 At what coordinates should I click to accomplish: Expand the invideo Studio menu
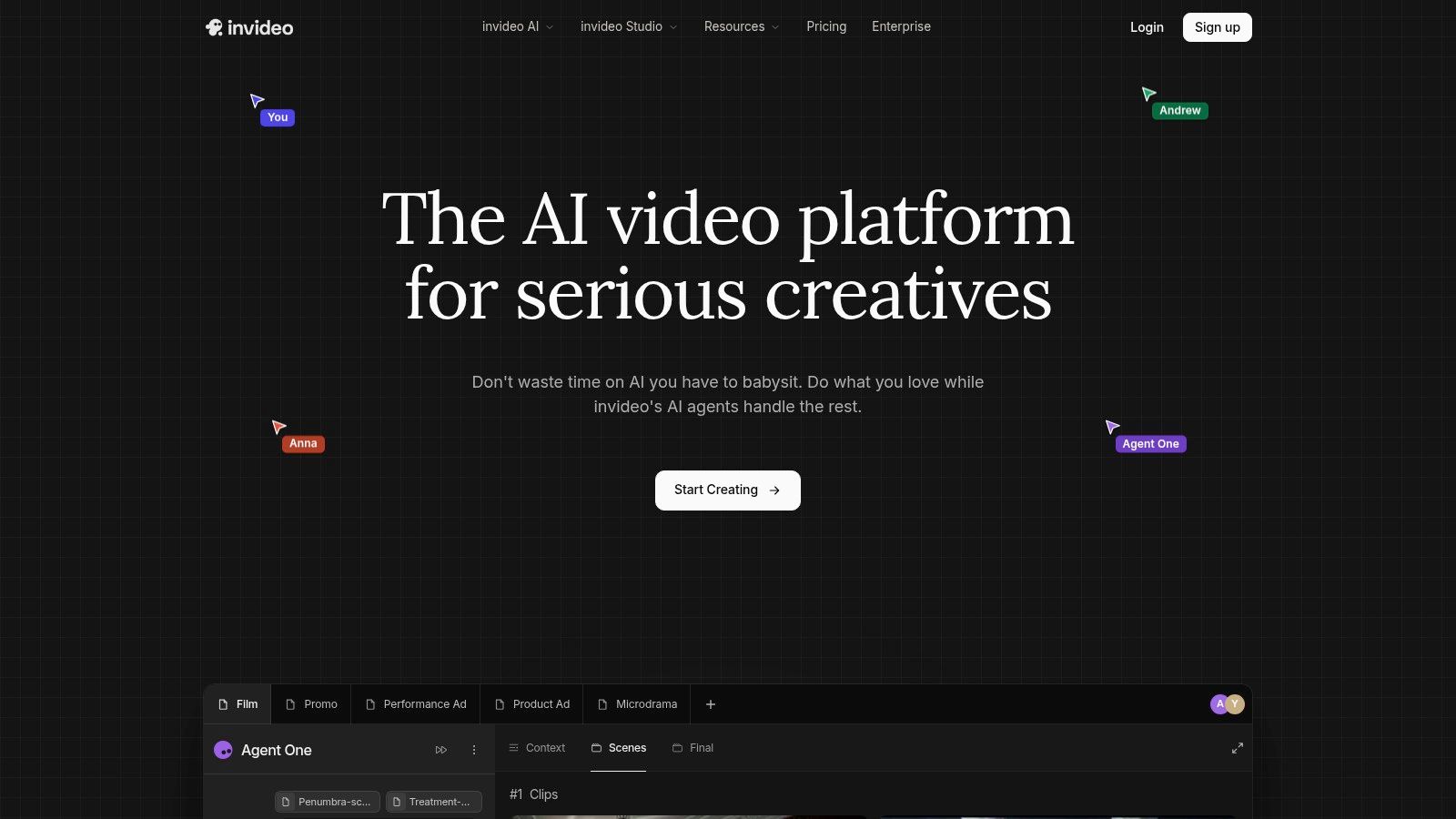pyautogui.click(x=629, y=26)
